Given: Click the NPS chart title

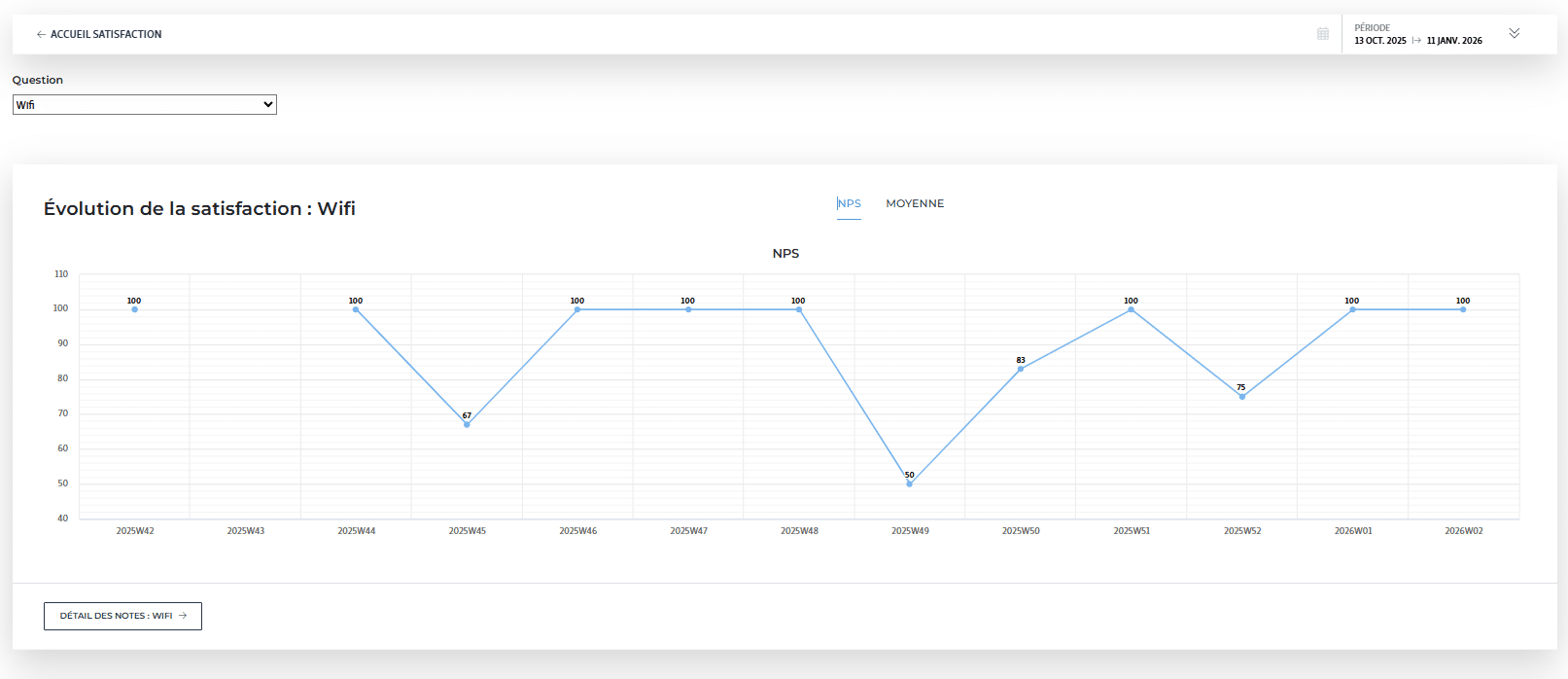Looking at the screenshot, I should (785, 254).
